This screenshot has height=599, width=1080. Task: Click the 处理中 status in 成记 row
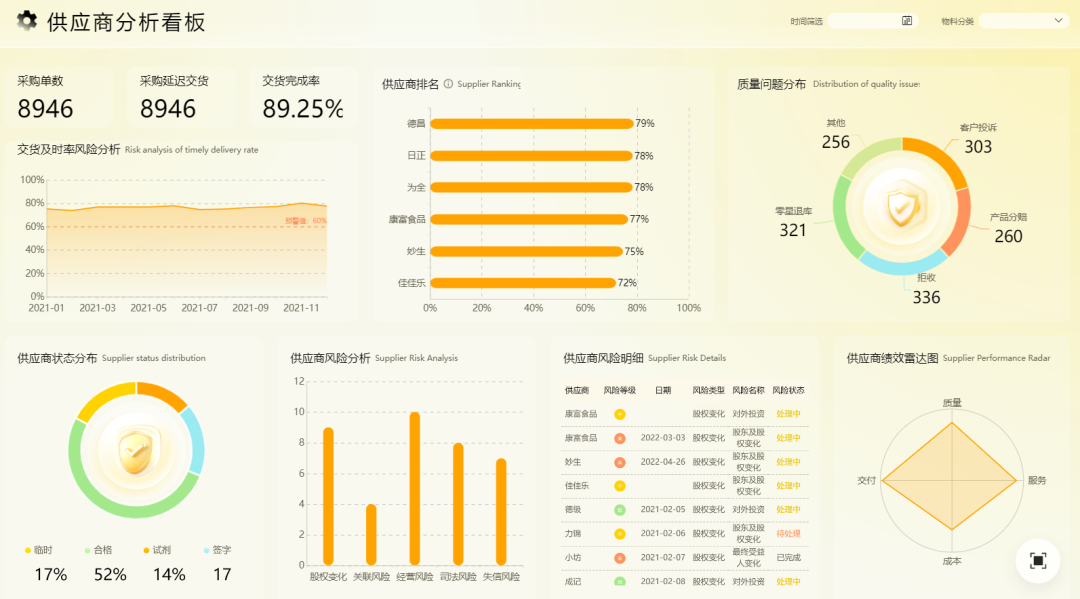pyautogui.click(x=788, y=582)
